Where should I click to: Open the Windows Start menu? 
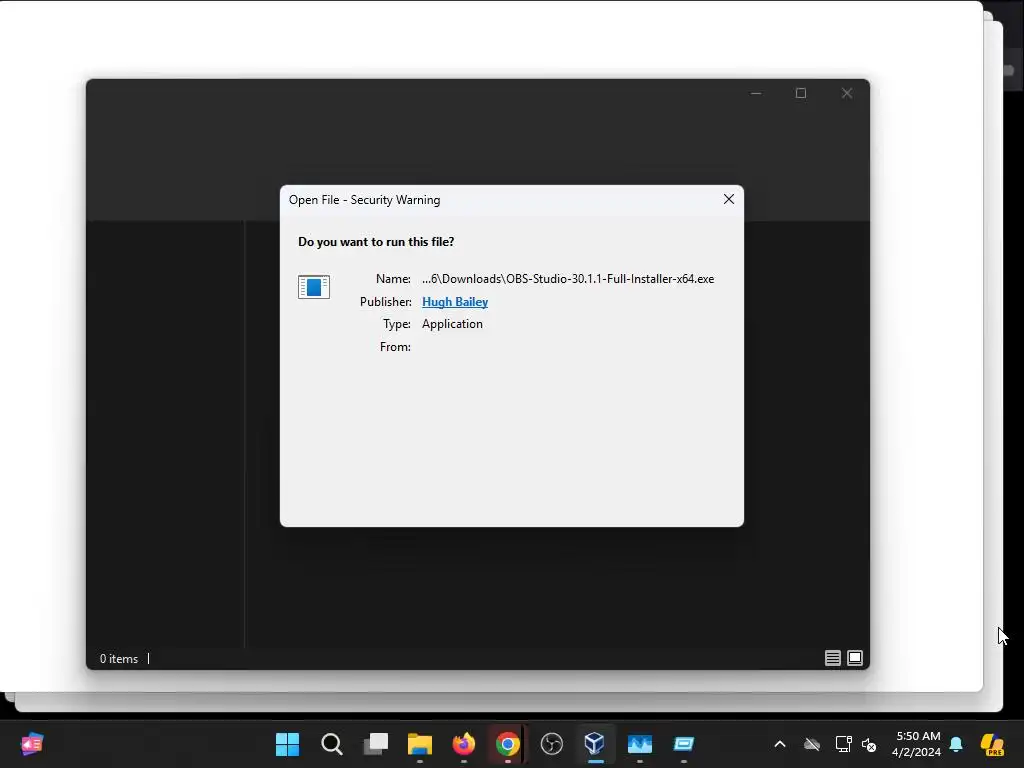pos(287,744)
